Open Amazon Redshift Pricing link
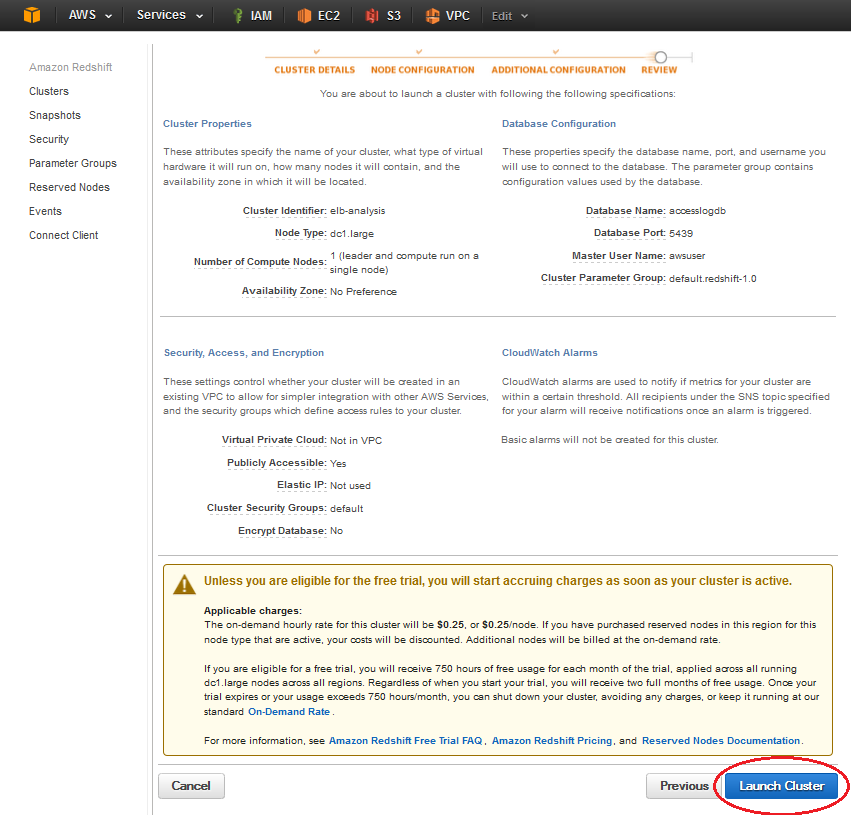Viewport: 851px width, 815px height. [552, 741]
